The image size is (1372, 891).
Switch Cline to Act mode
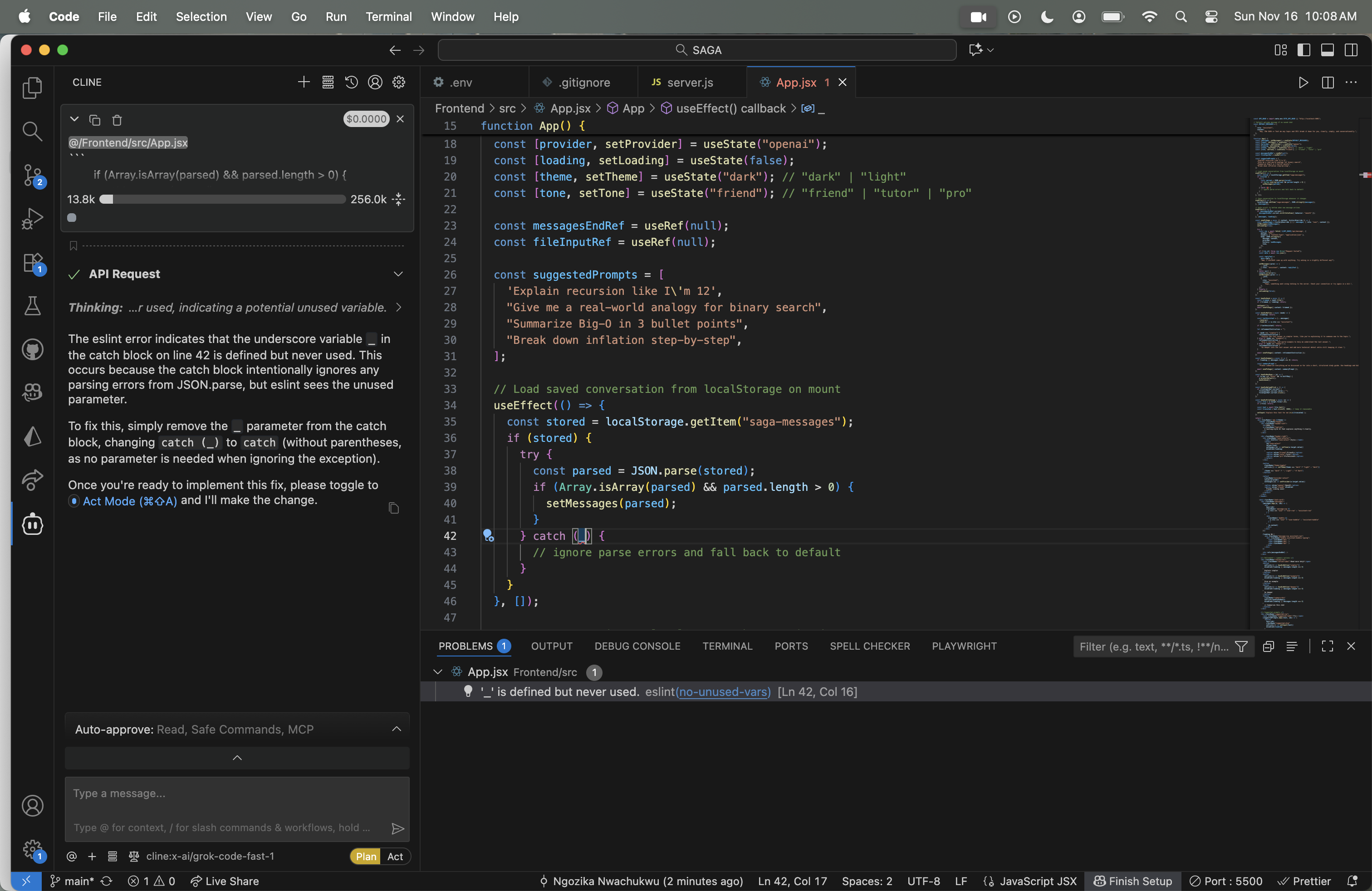395,857
